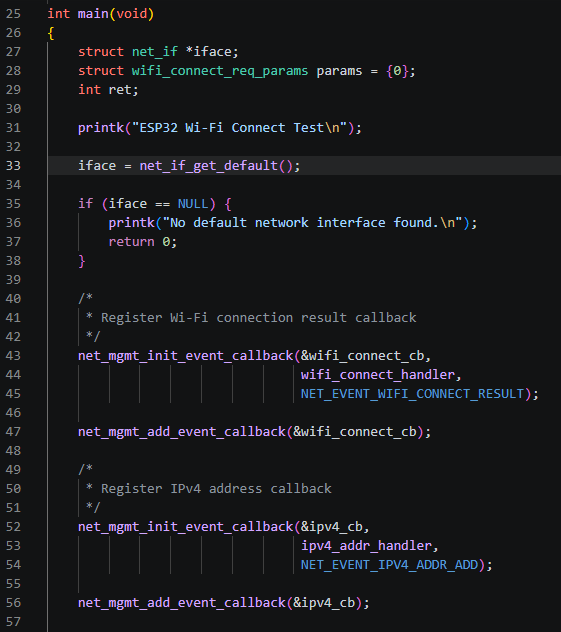Click comment 'Register Wi-Fi connection result callback'
The image size is (561, 632).
coord(258,318)
